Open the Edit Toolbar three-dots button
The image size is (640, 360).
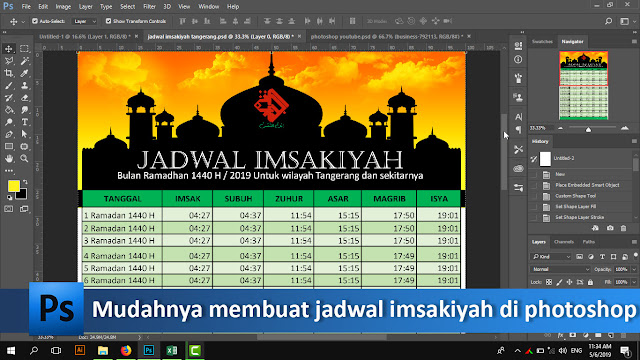(9, 171)
